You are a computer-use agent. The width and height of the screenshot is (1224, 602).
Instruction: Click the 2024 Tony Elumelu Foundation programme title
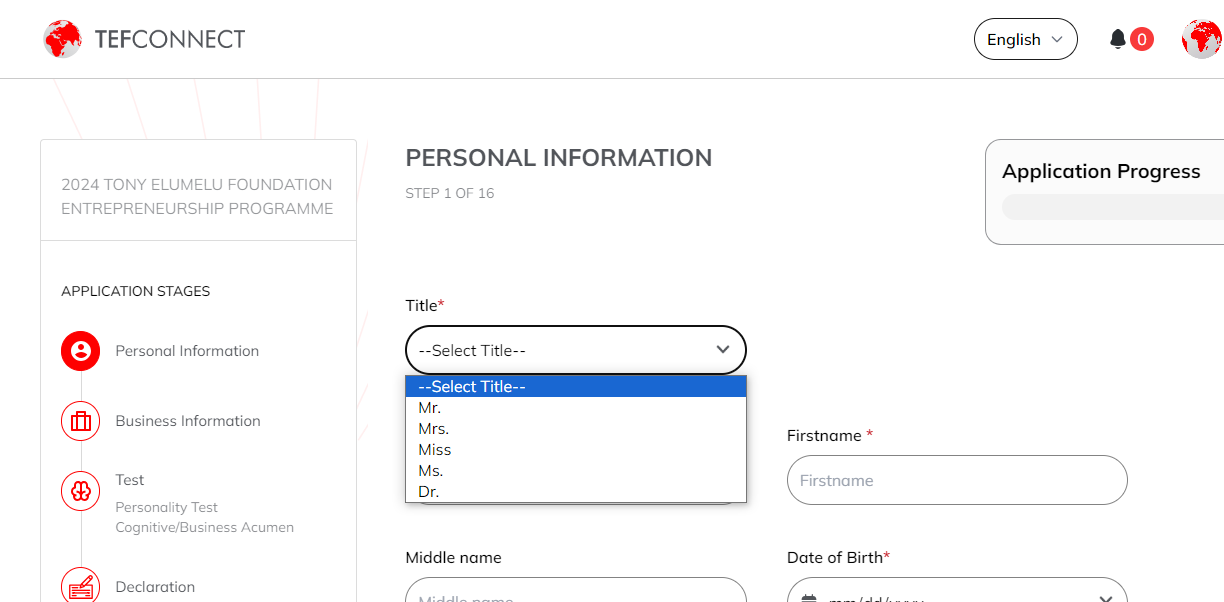[197, 196]
